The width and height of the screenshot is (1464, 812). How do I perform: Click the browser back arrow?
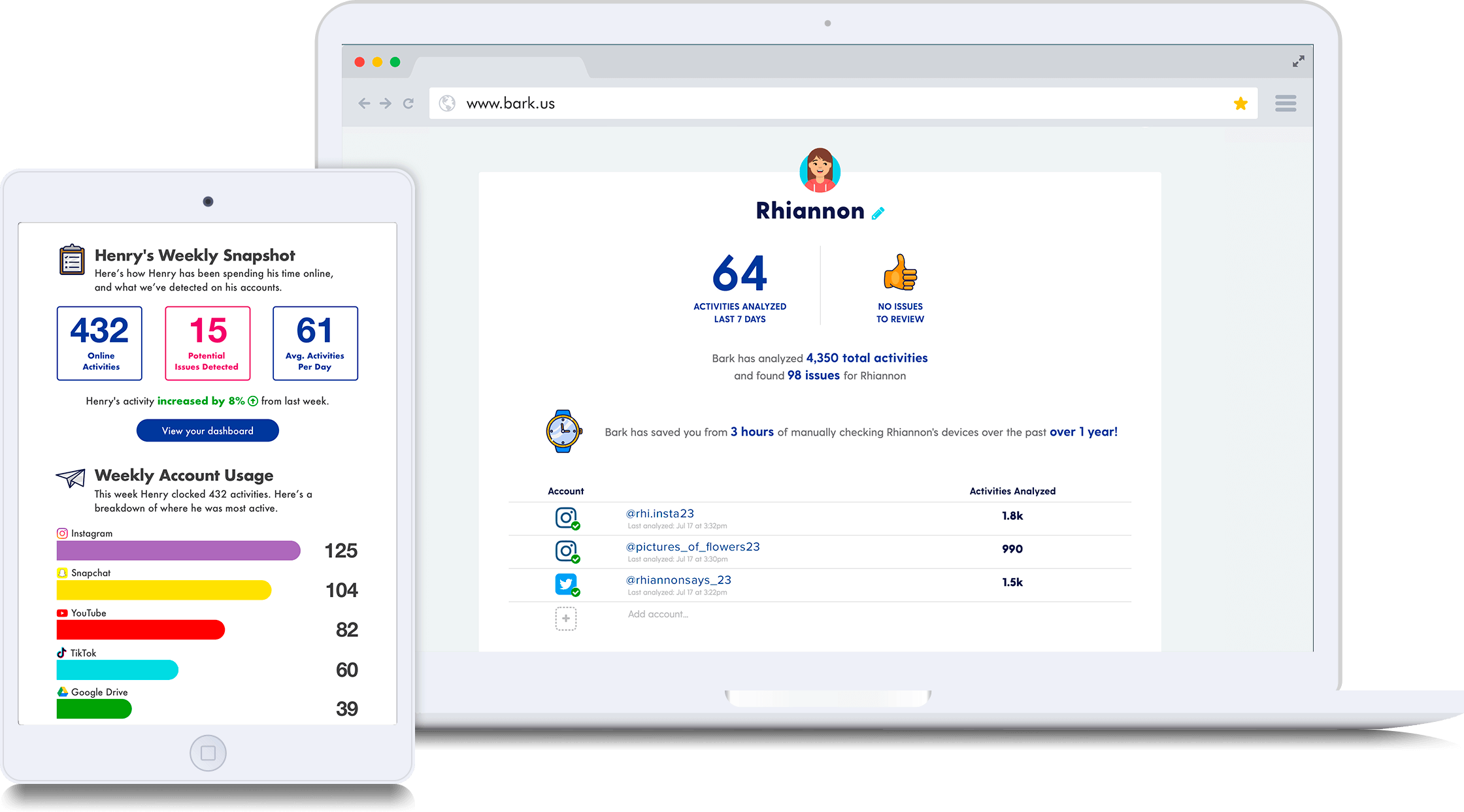(364, 103)
